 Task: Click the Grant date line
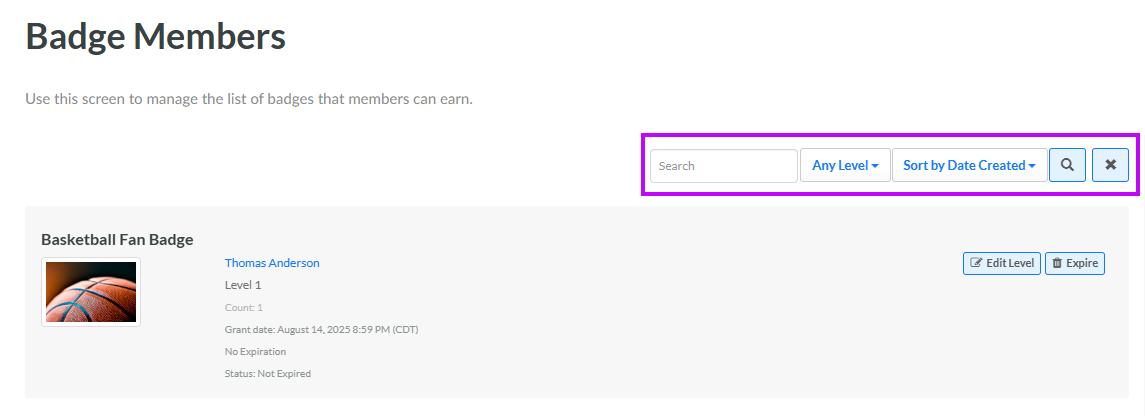pyautogui.click(x=321, y=329)
